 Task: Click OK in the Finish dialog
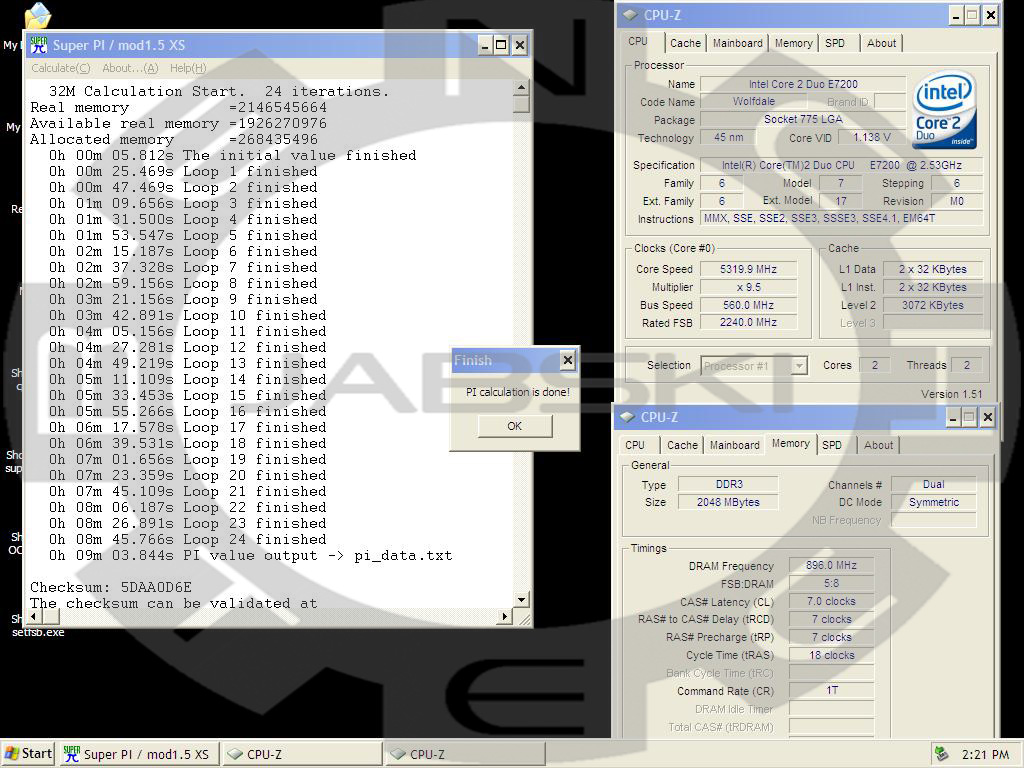point(515,426)
